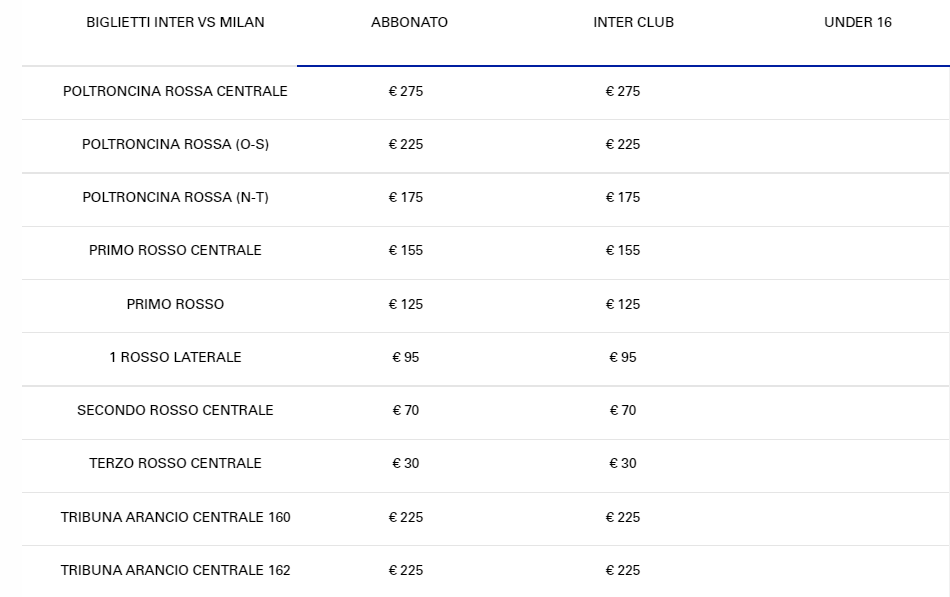Select the INTER CLUB column header
Image resolution: width=950 pixels, height=597 pixels.
point(633,22)
